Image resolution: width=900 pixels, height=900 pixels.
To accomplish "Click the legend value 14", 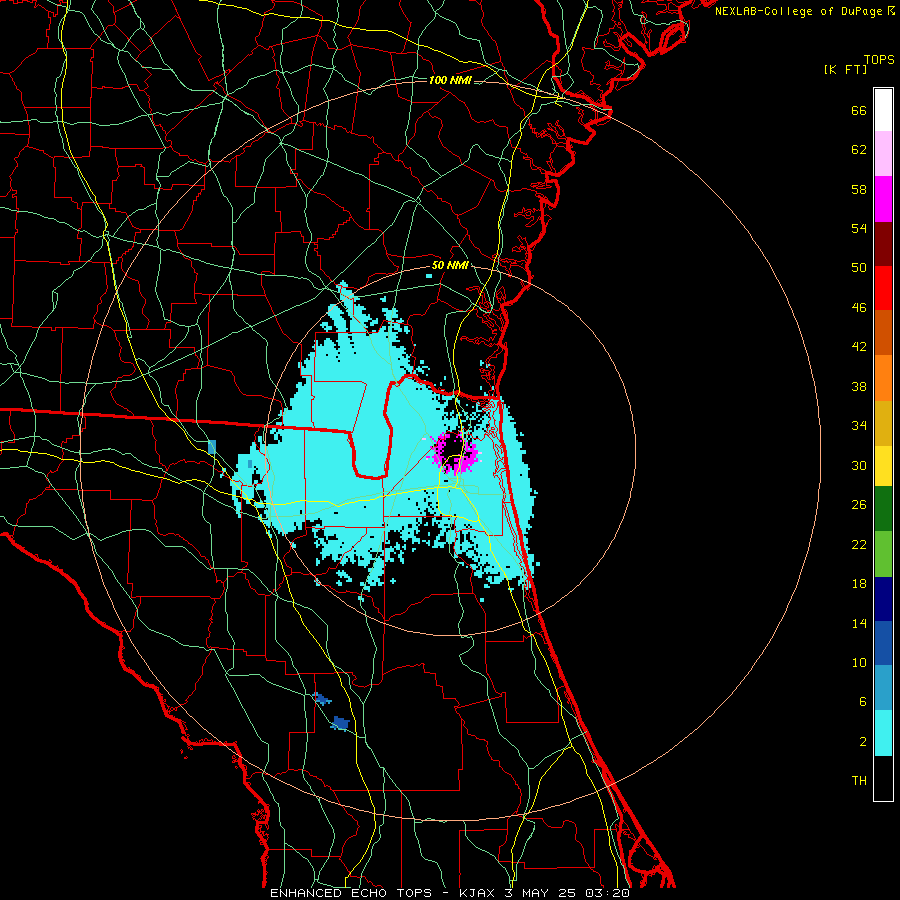I will [859, 623].
